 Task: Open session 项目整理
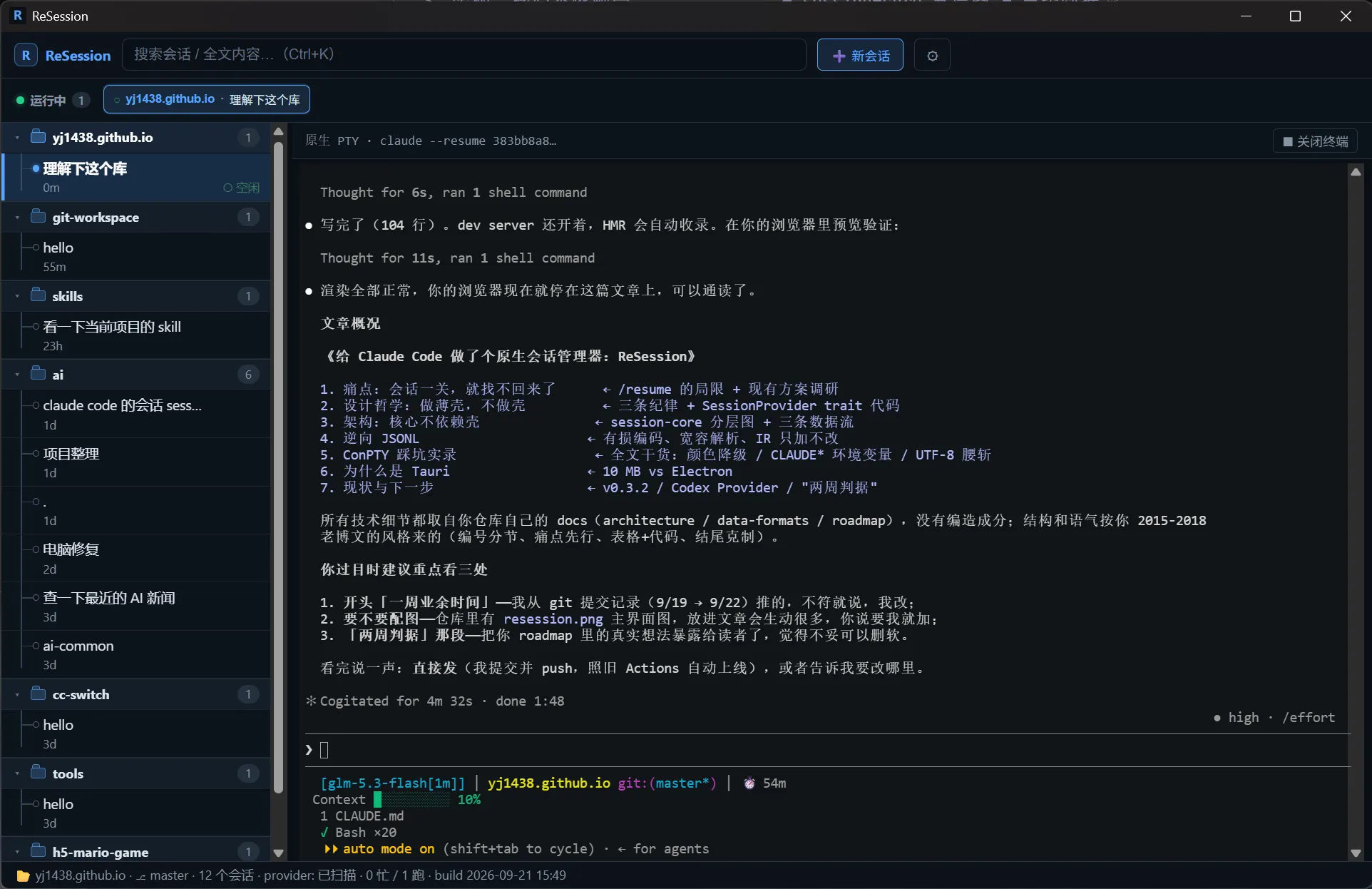coord(137,462)
